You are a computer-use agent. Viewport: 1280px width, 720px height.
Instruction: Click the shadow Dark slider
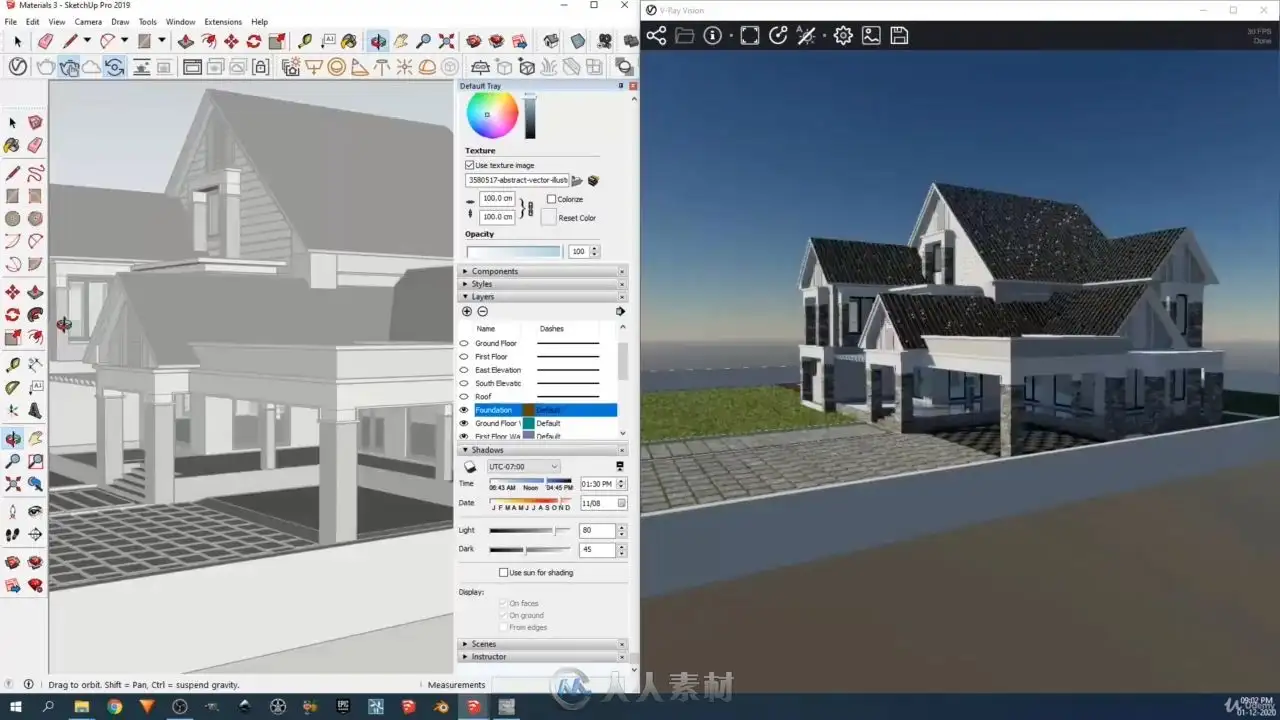(529, 550)
